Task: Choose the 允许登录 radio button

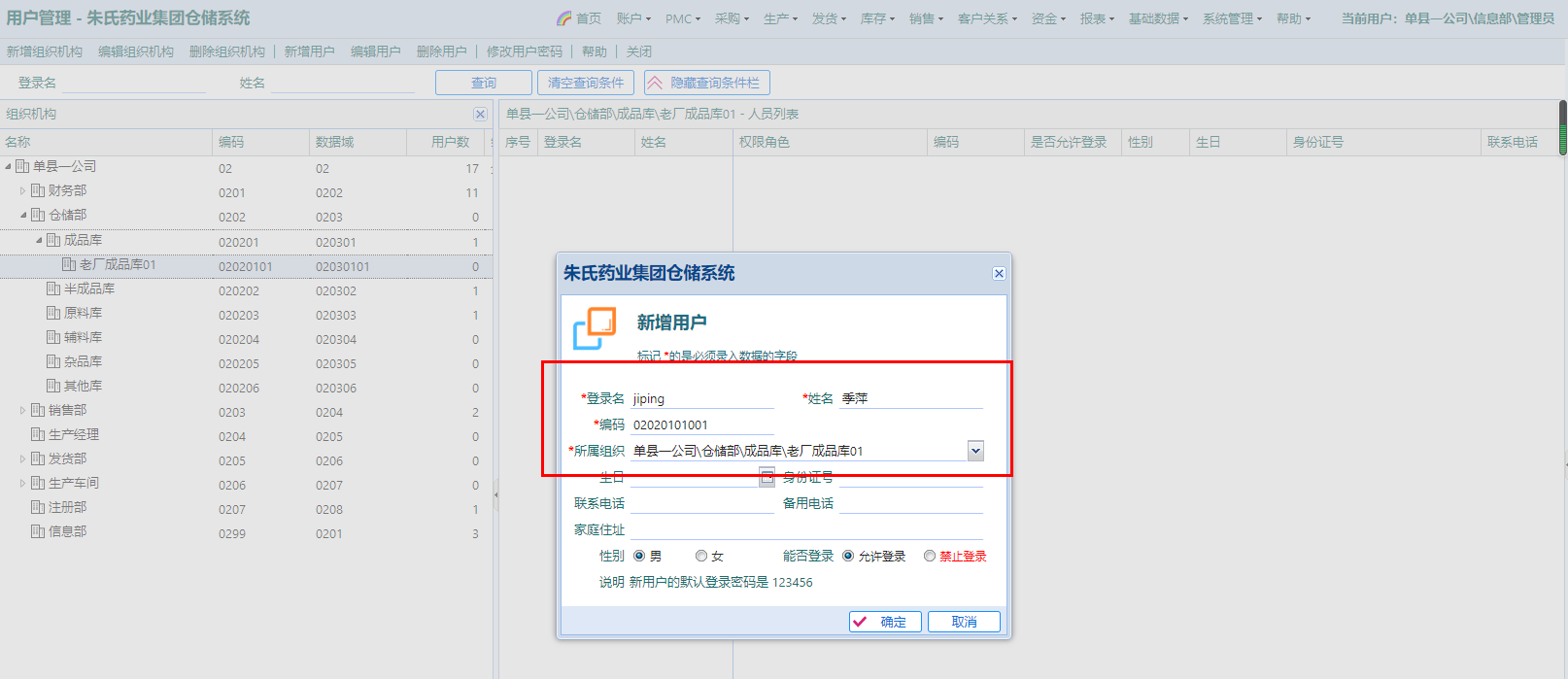Action: 848,557
